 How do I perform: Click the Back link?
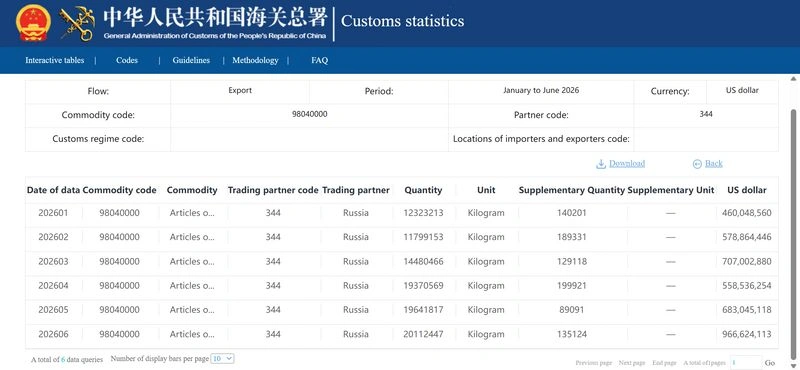pos(714,163)
